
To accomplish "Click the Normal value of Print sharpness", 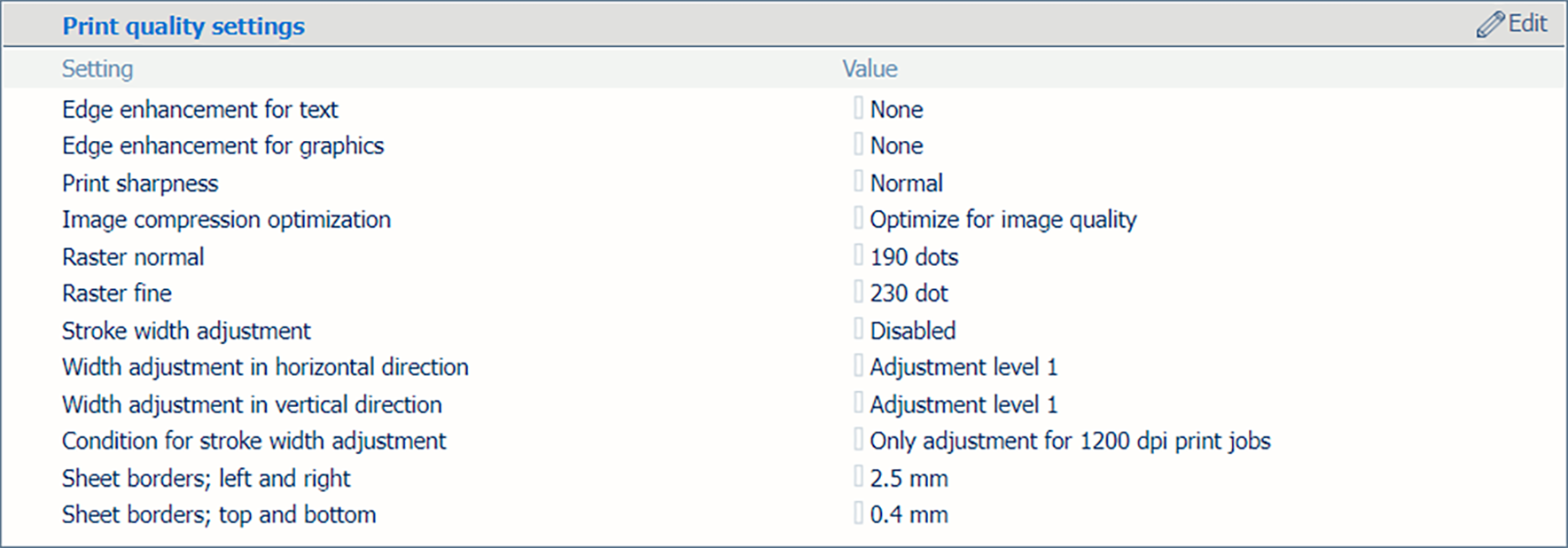I will coord(906,184).
